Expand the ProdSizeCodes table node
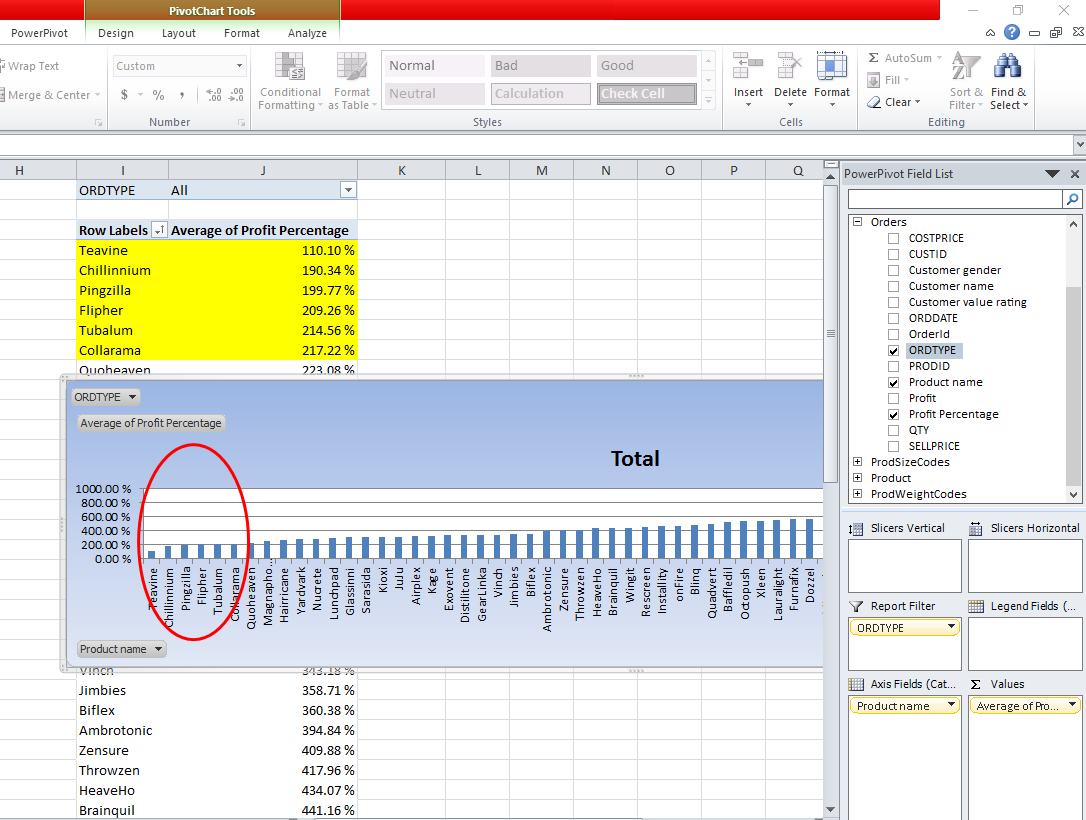This screenshot has height=820, width=1086. (x=857, y=462)
